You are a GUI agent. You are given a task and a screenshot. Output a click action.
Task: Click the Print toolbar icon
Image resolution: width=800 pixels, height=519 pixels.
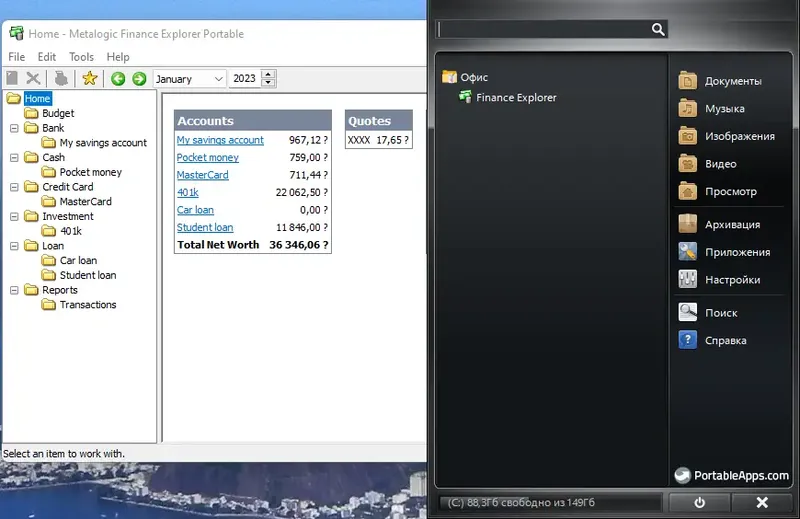[x=61, y=78]
